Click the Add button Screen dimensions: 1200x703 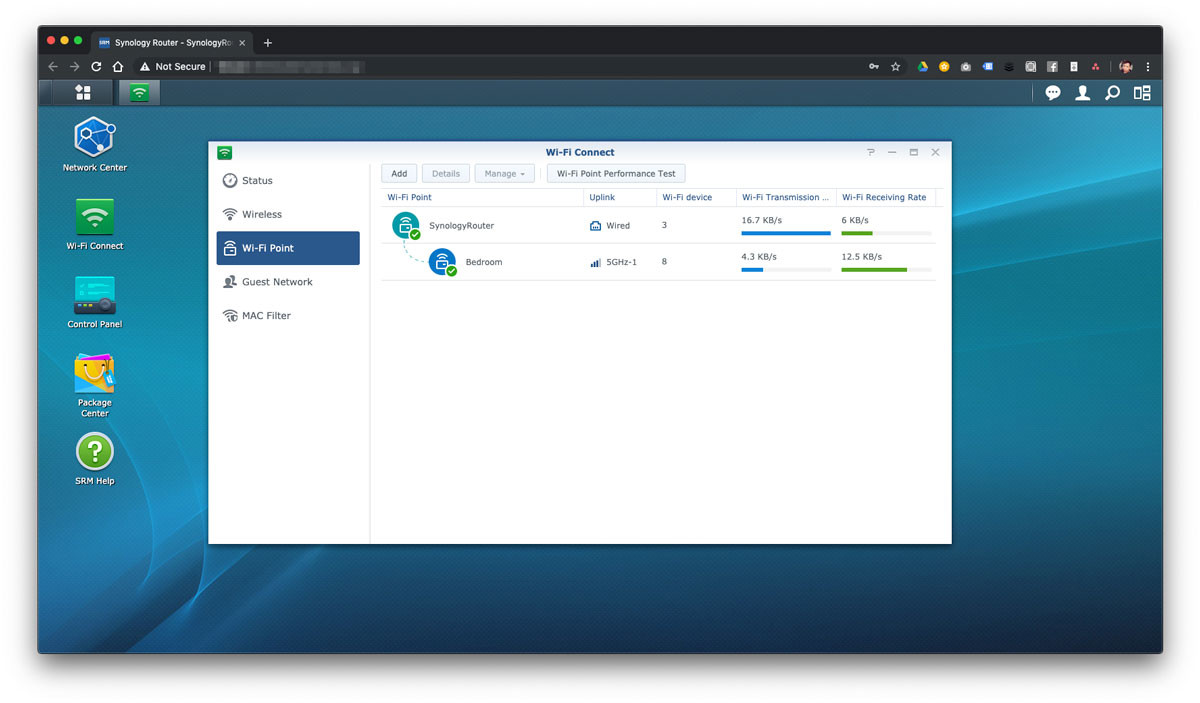click(x=399, y=174)
